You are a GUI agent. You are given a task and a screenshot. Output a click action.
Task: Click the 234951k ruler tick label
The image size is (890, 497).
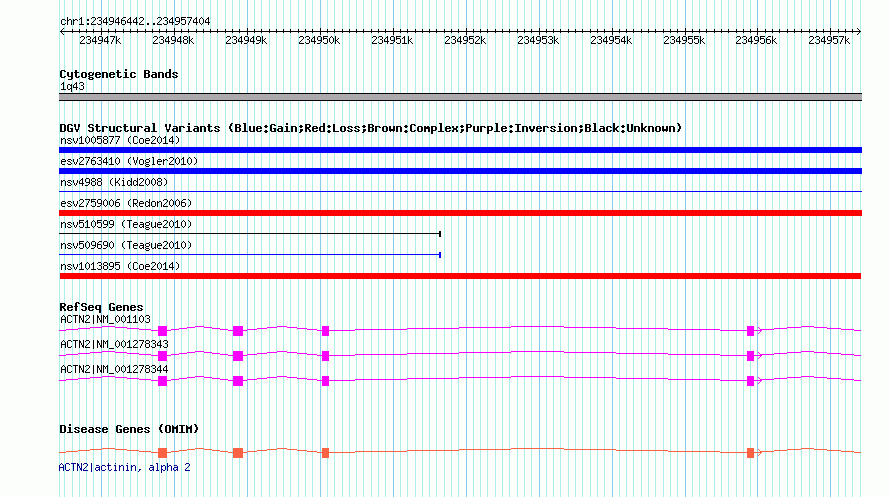pos(392,40)
